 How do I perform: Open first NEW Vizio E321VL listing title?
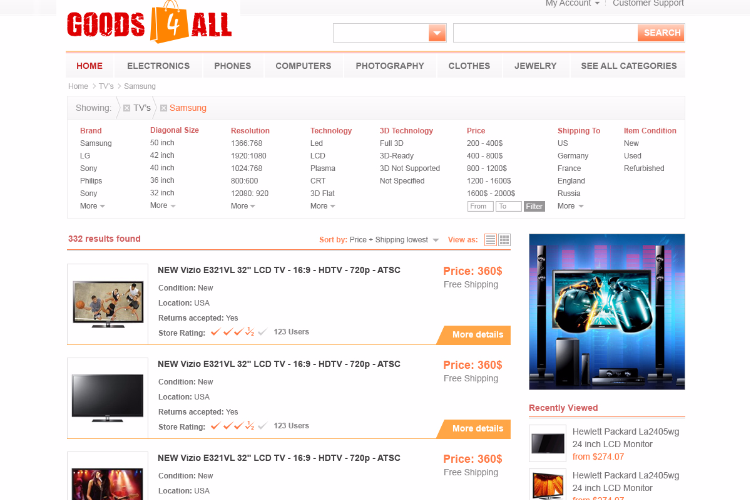coord(279,270)
